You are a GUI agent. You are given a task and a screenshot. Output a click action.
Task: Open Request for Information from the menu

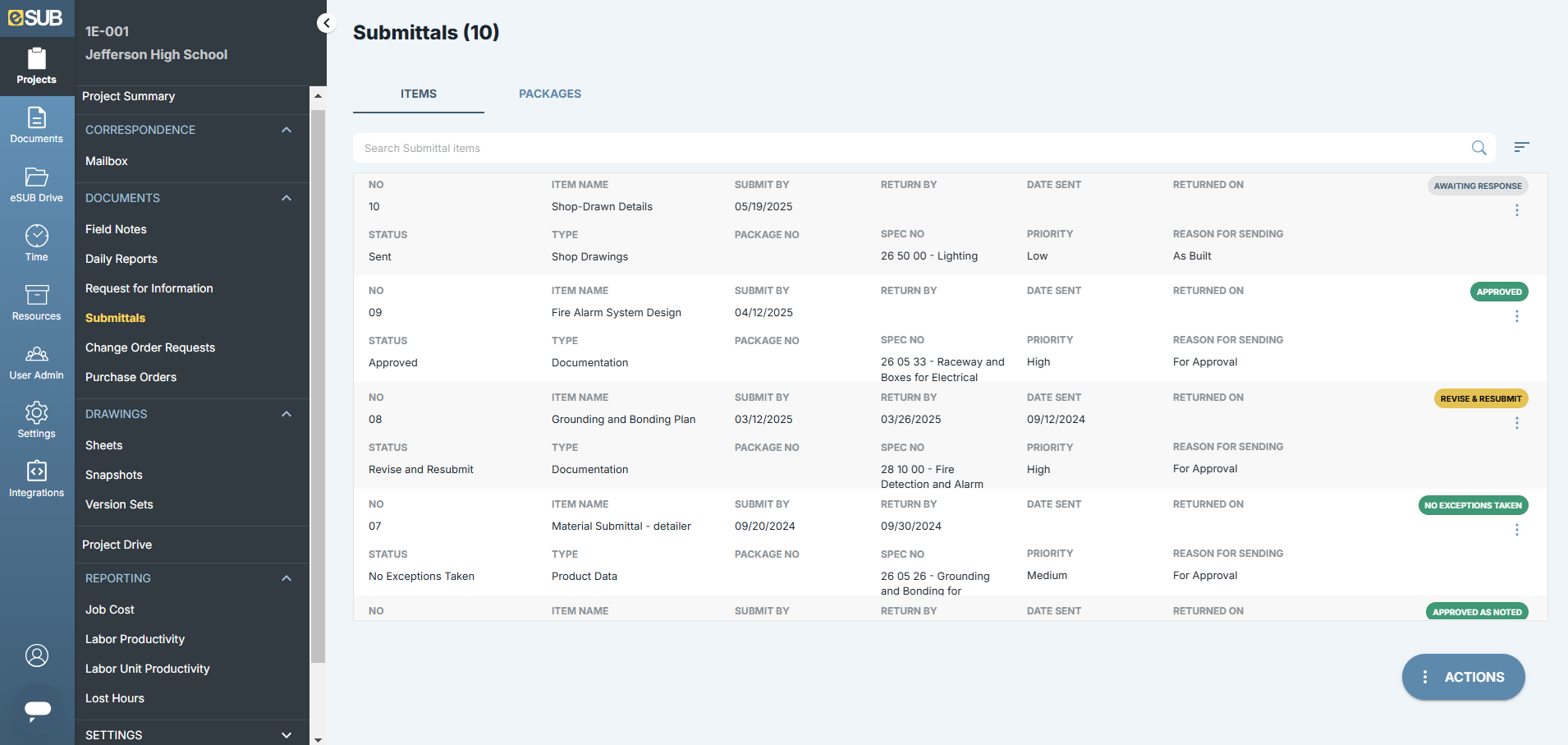pyautogui.click(x=149, y=288)
